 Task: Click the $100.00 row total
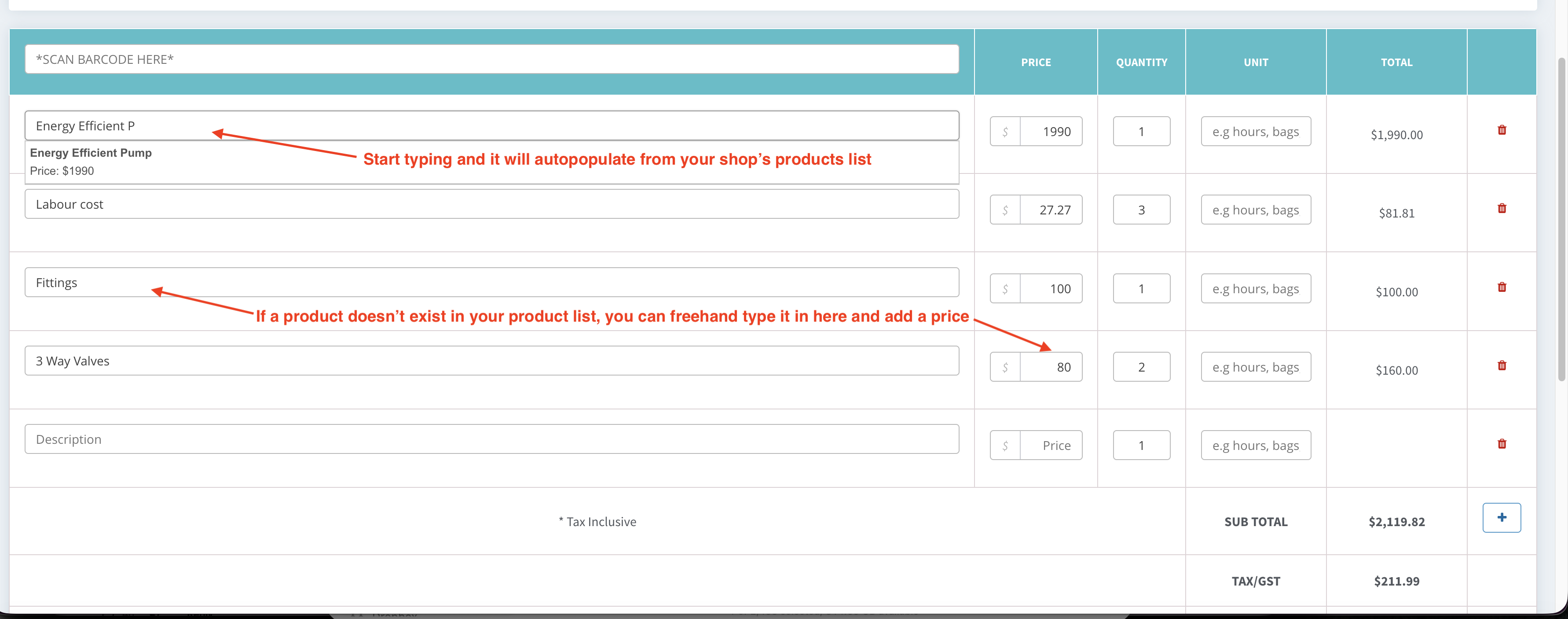click(1396, 292)
